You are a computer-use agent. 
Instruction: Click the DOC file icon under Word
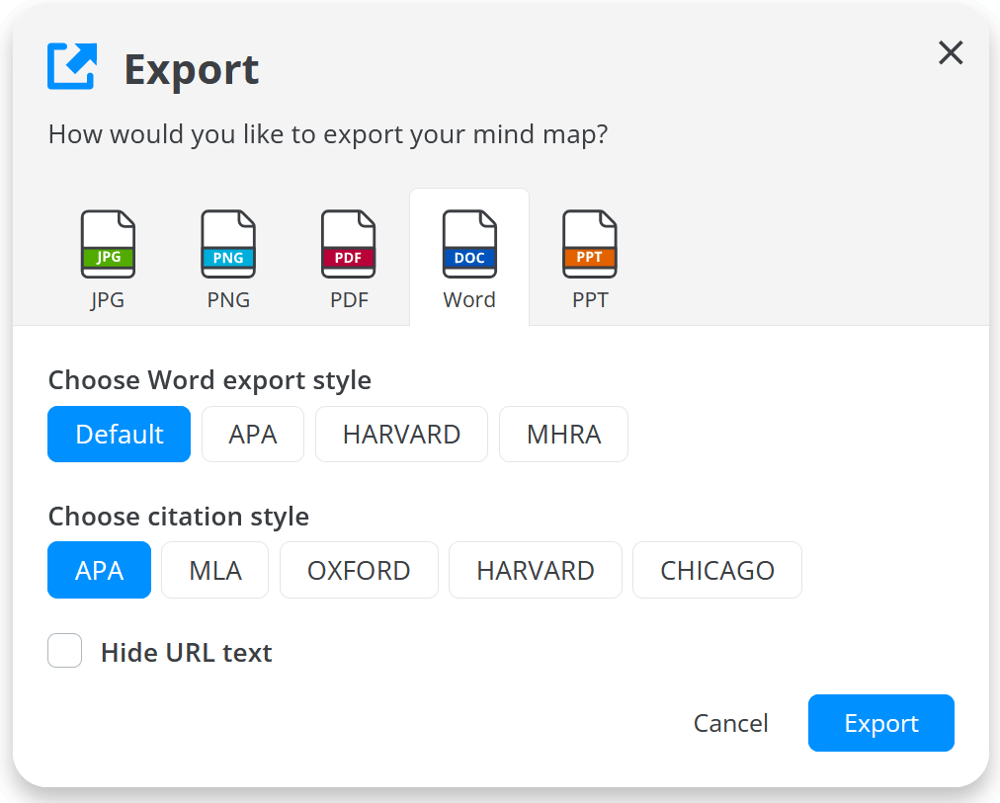469,243
